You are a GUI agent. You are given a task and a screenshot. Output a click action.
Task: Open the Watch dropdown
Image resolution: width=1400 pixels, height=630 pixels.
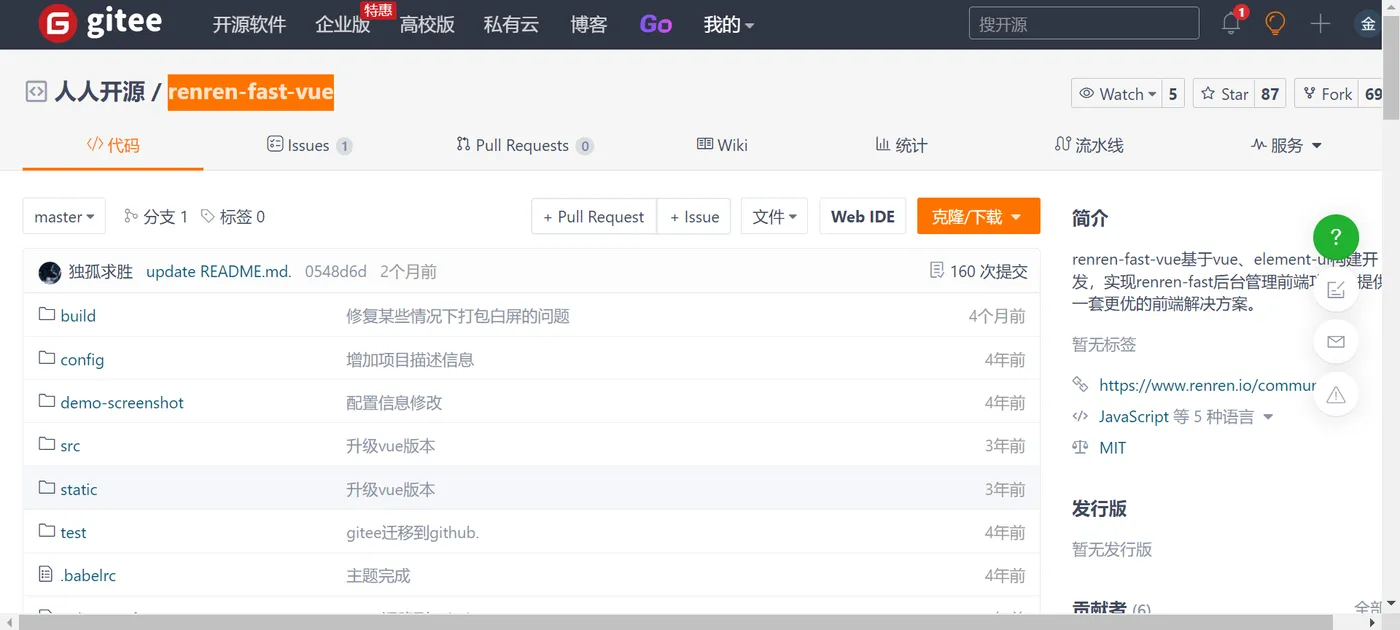pos(1117,94)
